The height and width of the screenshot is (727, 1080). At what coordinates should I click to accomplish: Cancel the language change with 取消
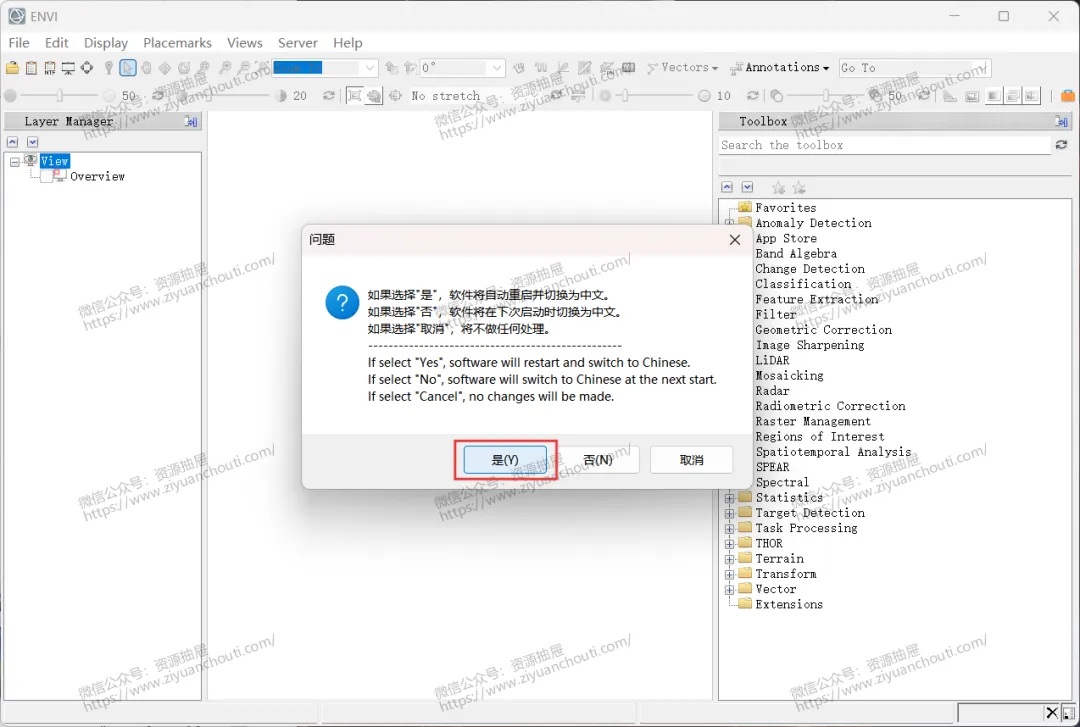(x=692, y=460)
